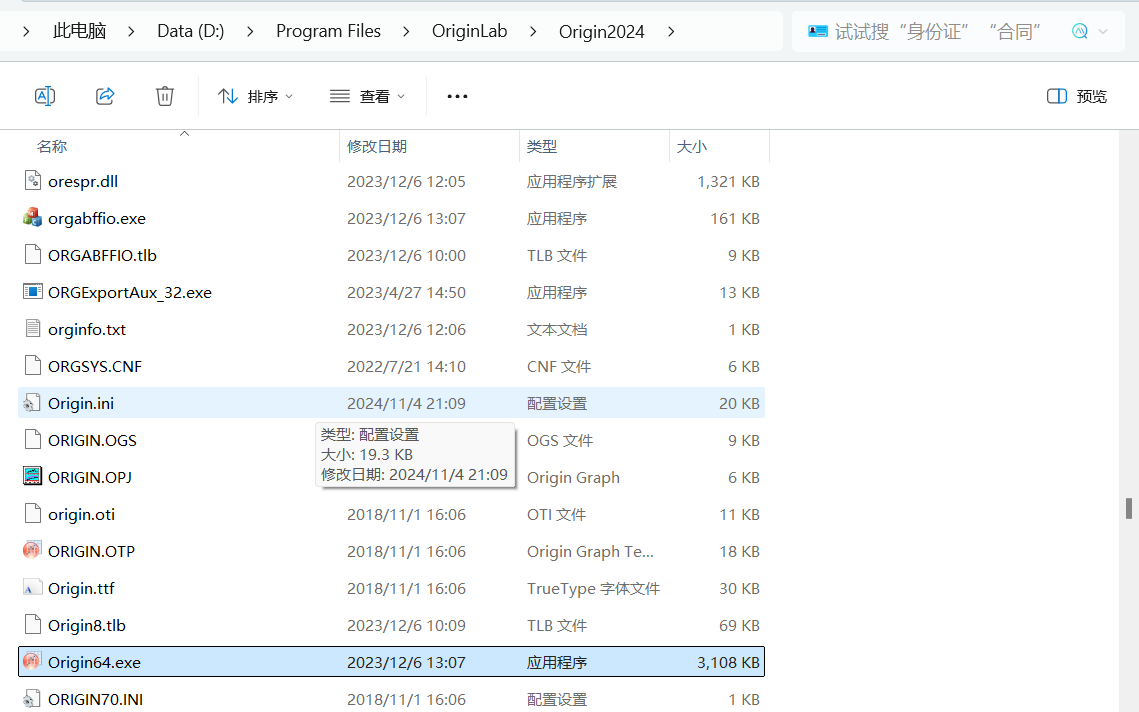
Task: Go to OriginLab in breadcrumb
Action: pos(469,31)
